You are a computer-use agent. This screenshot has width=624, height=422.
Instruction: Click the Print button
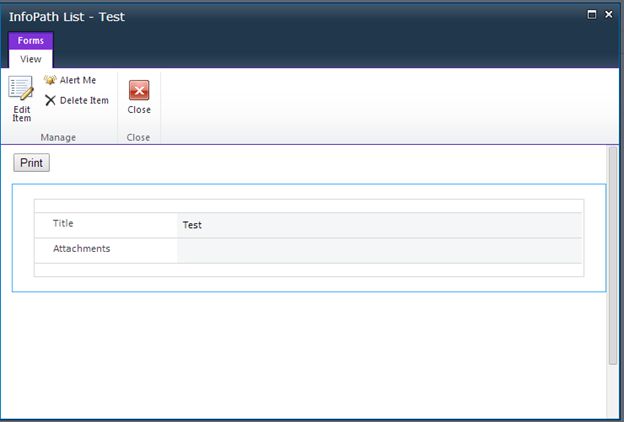pyautogui.click(x=31, y=163)
